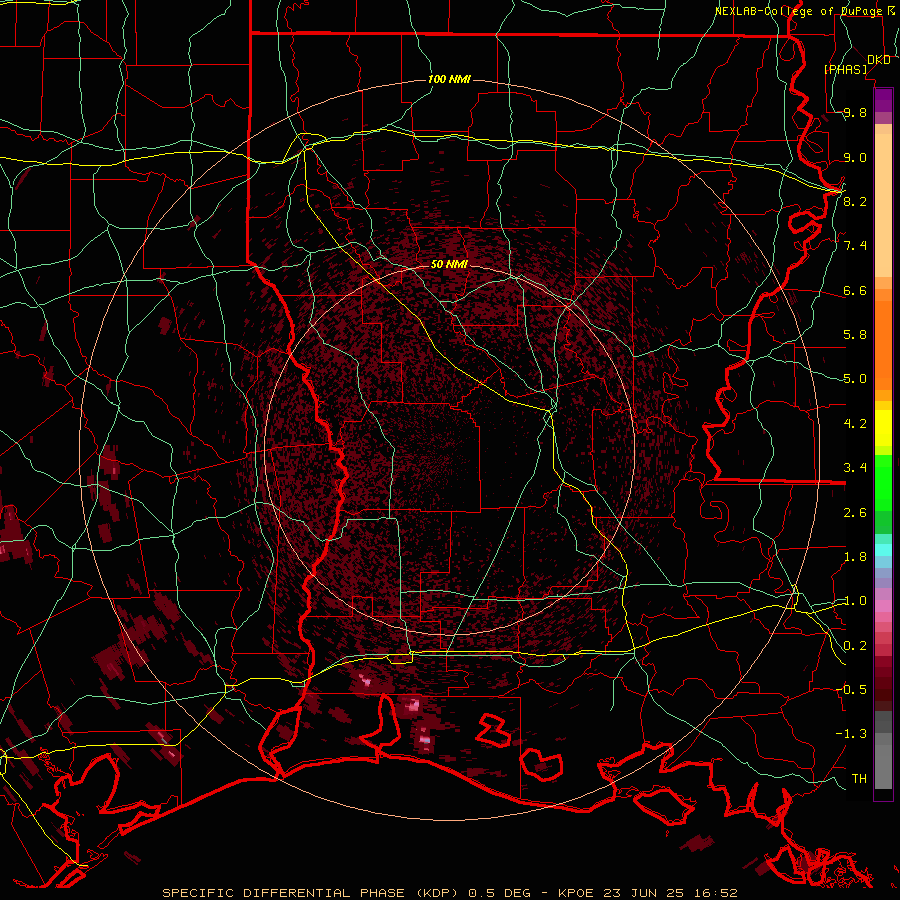Screen dimensions: 900x900
Task: Click the 6.6 value on the color scale
Action: point(855,290)
